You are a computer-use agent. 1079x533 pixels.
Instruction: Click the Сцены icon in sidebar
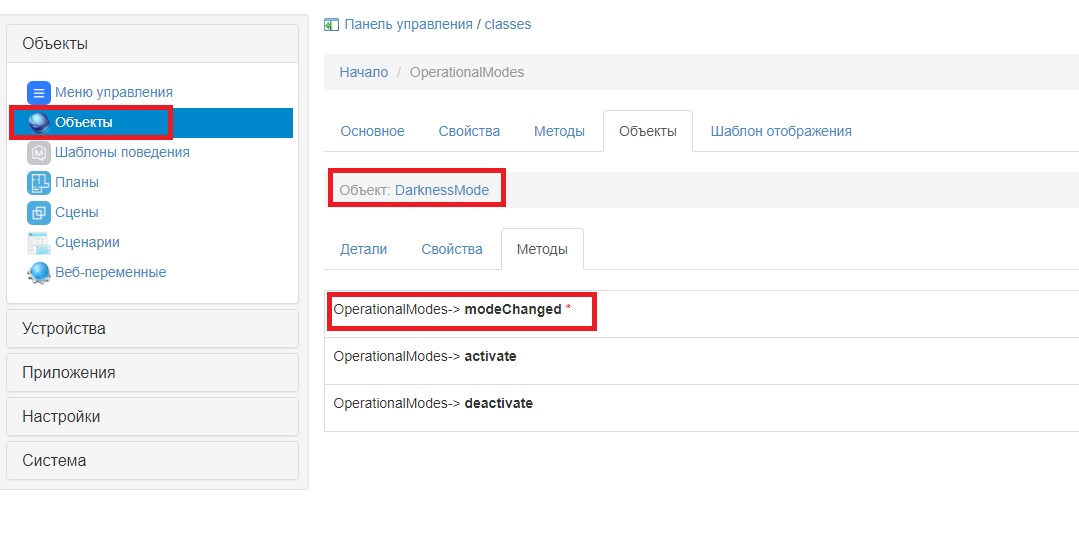click(39, 213)
